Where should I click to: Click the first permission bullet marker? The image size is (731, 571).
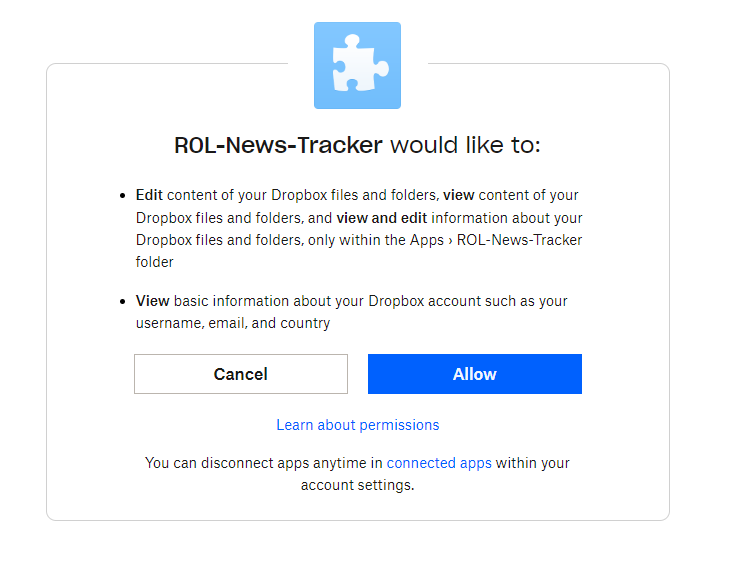point(123,195)
